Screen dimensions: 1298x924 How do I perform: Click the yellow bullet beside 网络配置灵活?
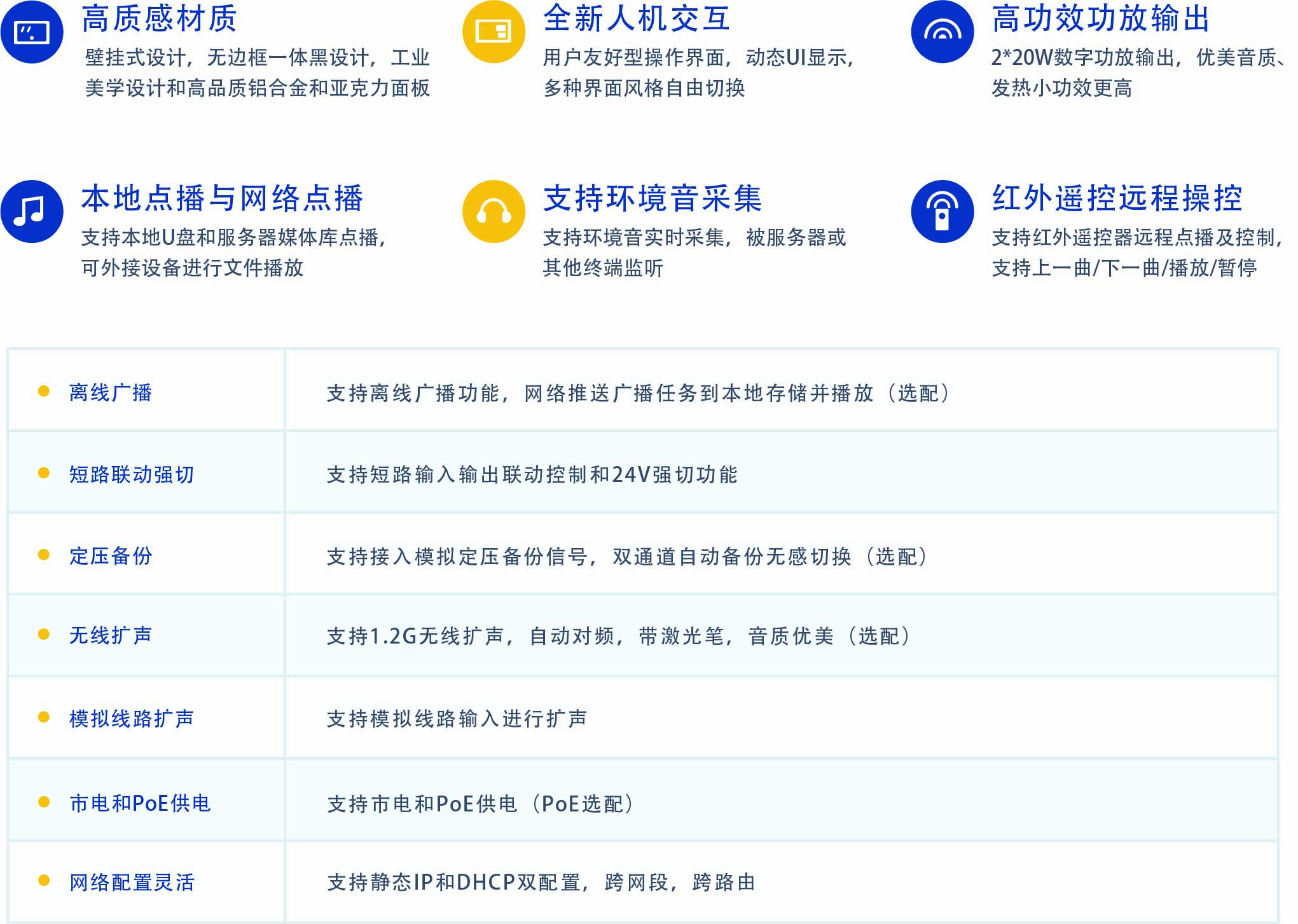(x=44, y=880)
